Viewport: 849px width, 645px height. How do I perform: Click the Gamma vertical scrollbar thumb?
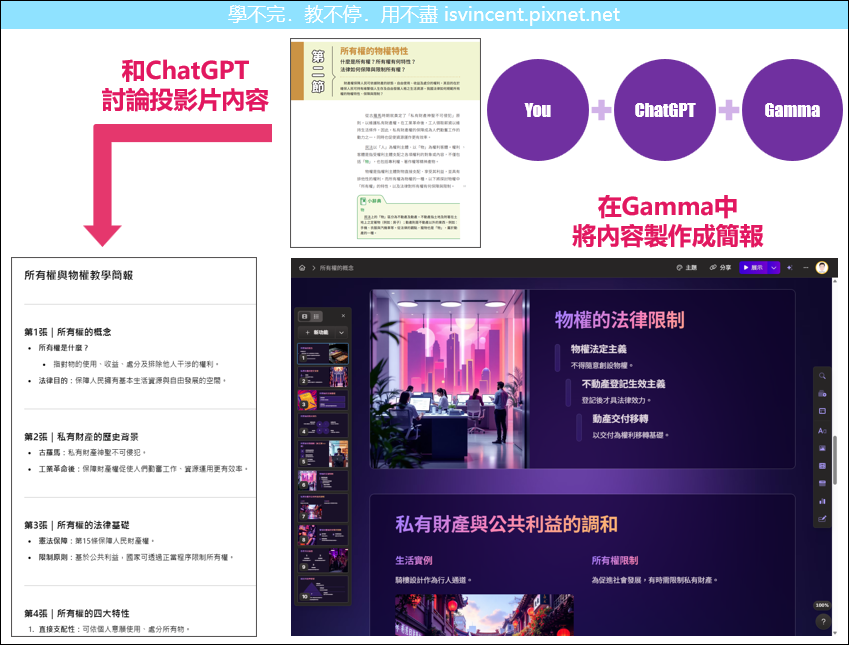835,460
